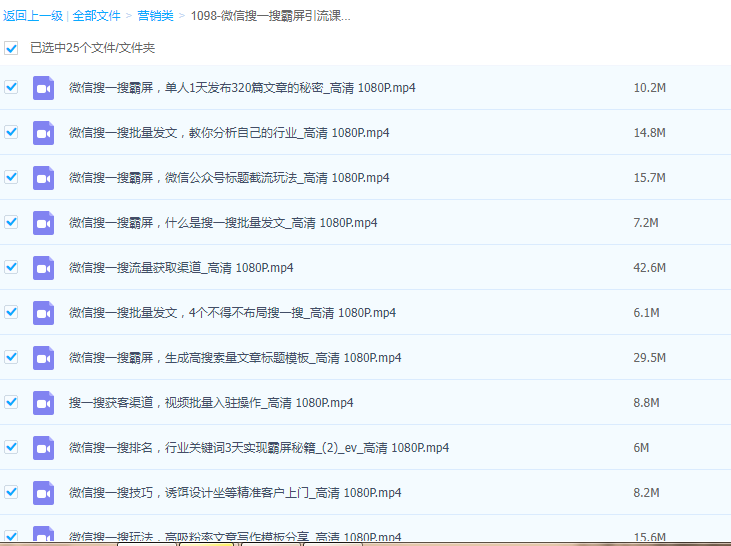The height and width of the screenshot is (546, 731).
Task: Uncheck the 什么是搜一搜批量发文 file checkbox
Action: tap(11, 222)
